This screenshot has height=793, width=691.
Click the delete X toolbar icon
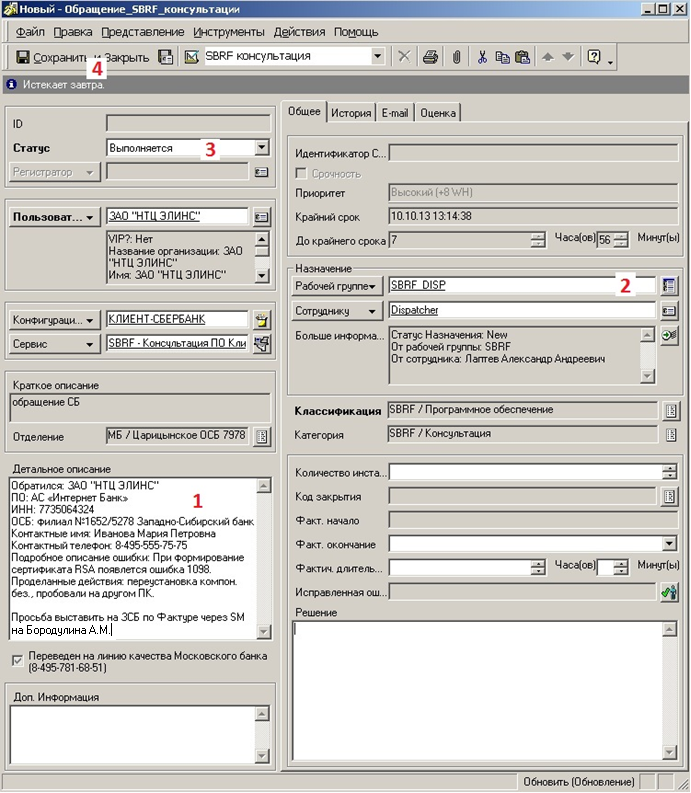coord(404,56)
